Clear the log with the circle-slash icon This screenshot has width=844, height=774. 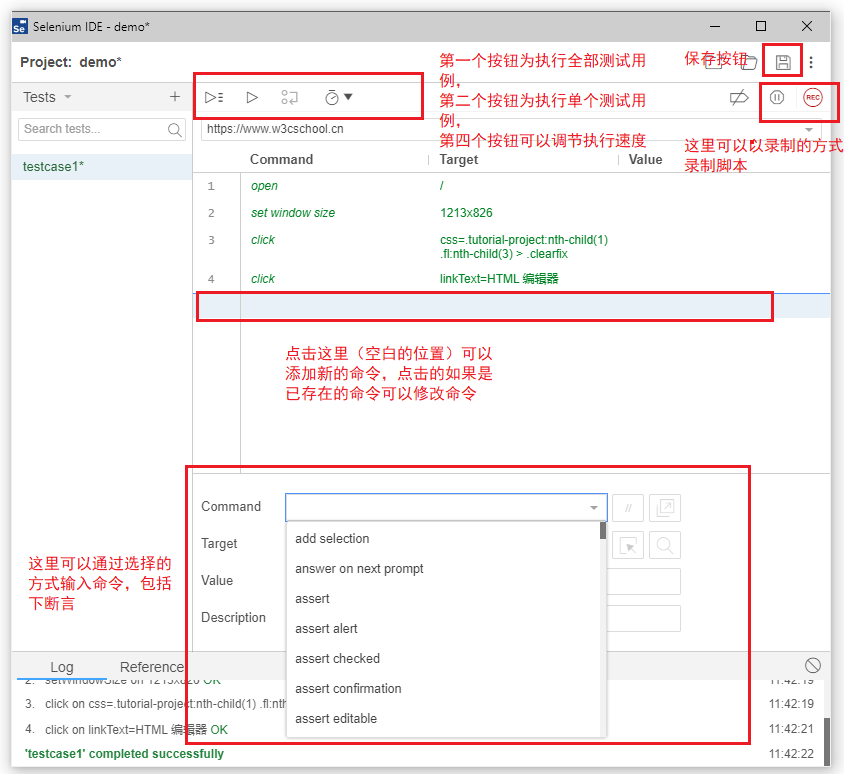click(813, 665)
